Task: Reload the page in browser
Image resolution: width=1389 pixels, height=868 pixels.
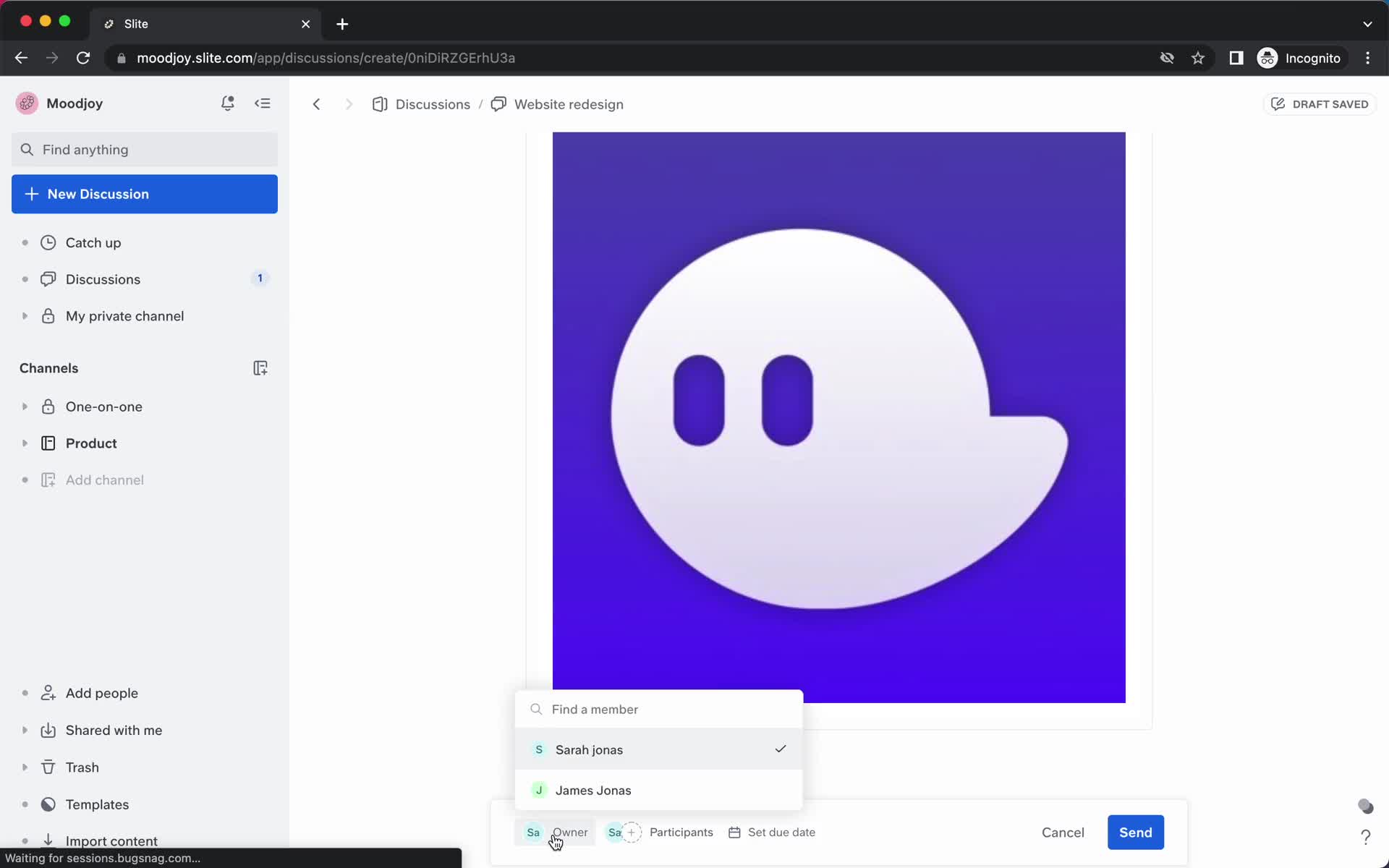Action: [x=83, y=58]
